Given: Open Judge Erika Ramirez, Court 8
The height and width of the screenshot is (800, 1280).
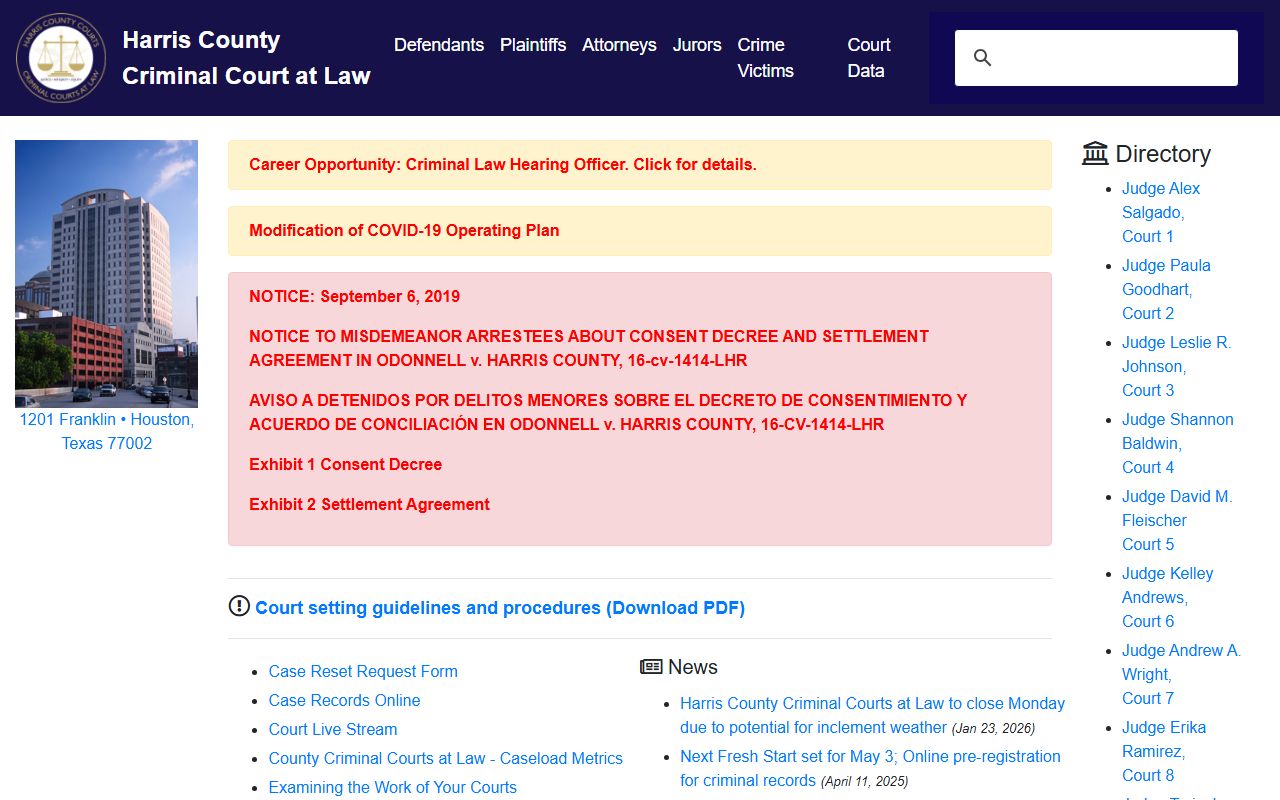Looking at the screenshot, I should pos(1164,752).
